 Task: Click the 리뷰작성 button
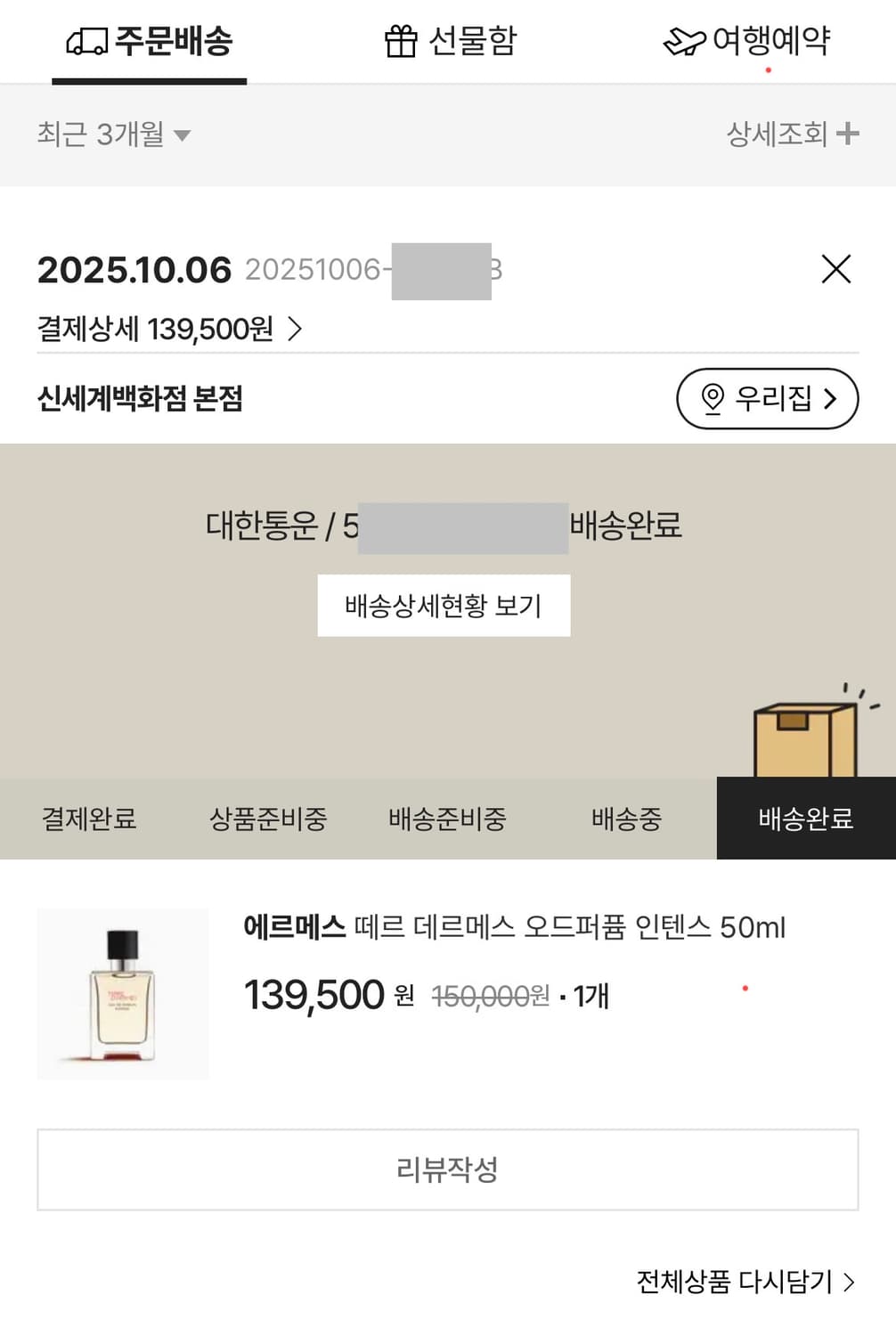coord(447,1169)
